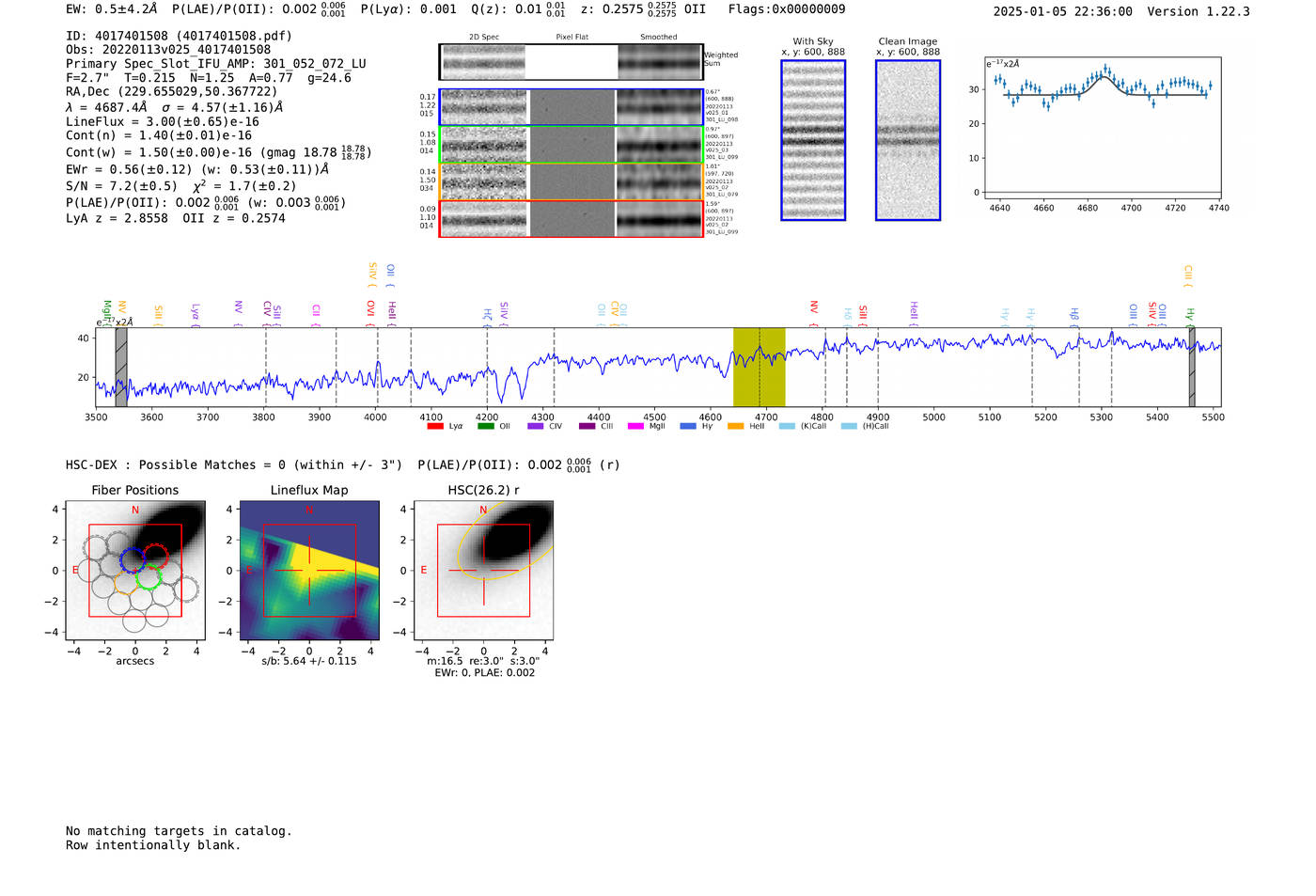Click the red-bordered Smoothed cutout
The image size is (1316, 896).
(660, 219)
